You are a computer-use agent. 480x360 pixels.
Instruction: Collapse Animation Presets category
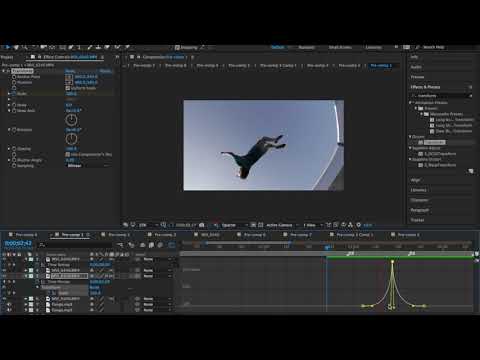(410, 103)
